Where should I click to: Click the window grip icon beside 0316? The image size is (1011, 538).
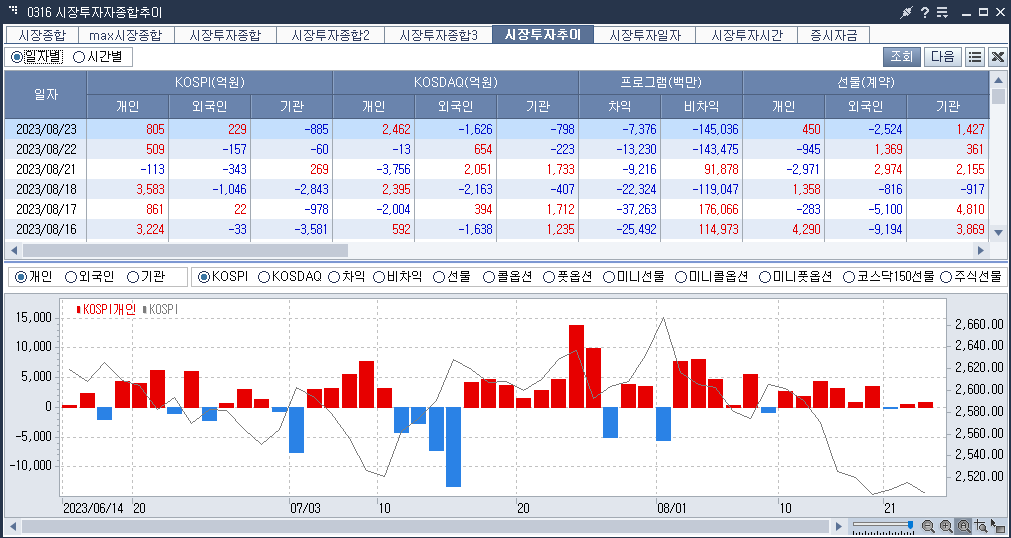pyautogui.click(x=14, y=11)
